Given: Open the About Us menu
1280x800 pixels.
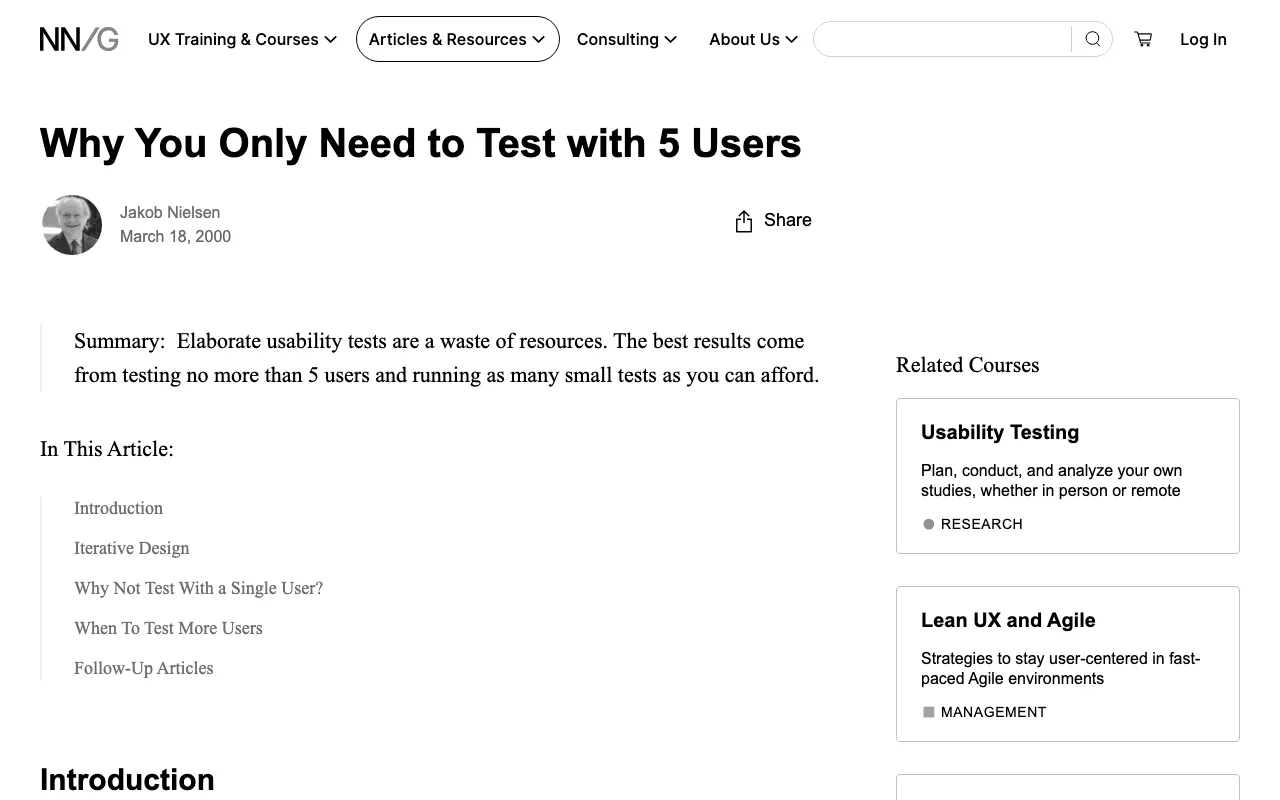Looking at the screenshot, I should click(753, 39).
